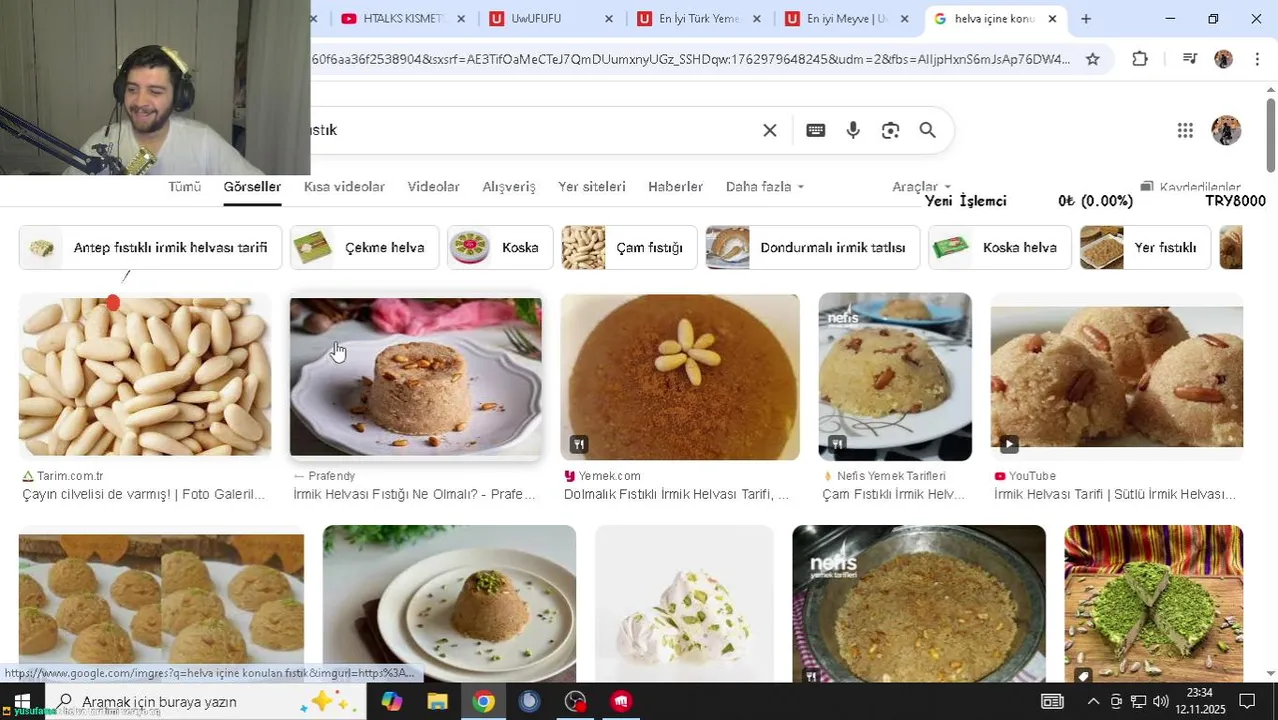
Task: Start voice search with microphone icon
Action: [853, 130]
